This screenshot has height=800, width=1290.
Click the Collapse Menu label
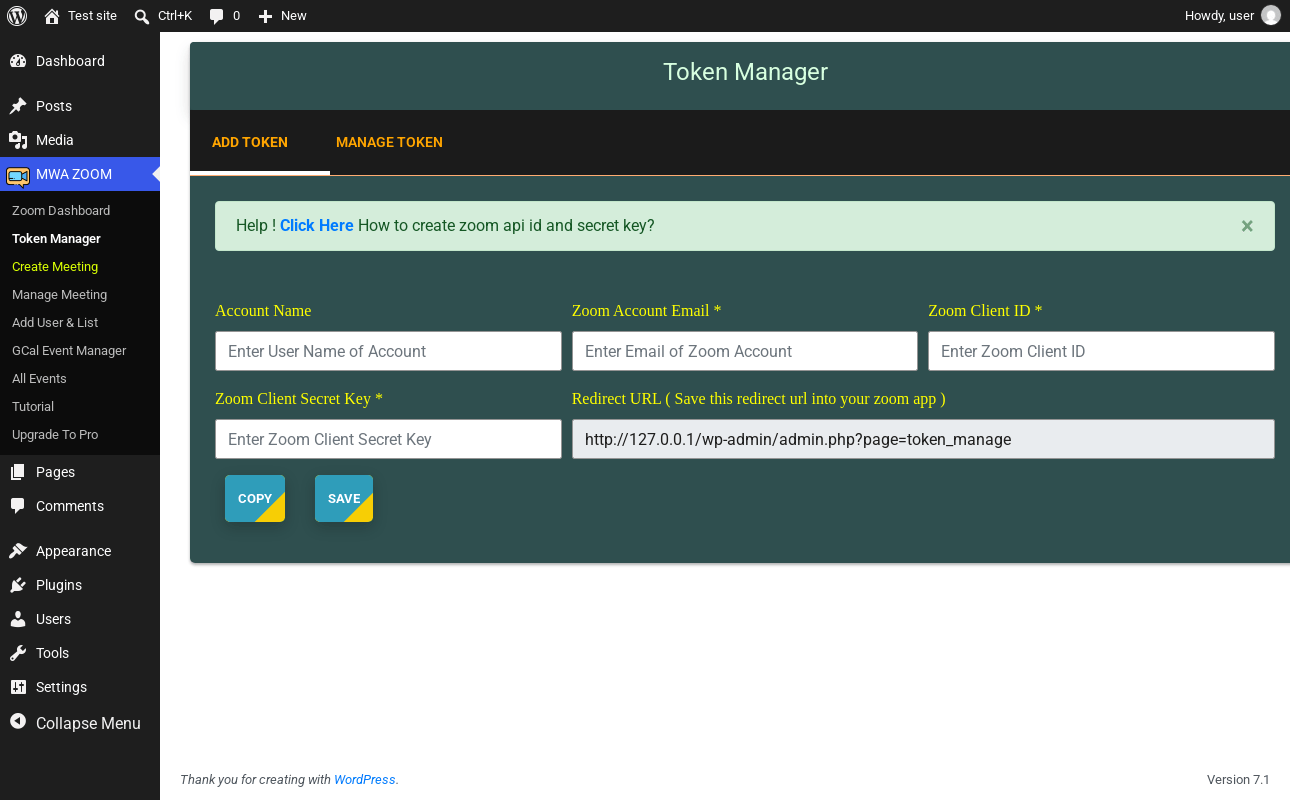tap(88, 723)
